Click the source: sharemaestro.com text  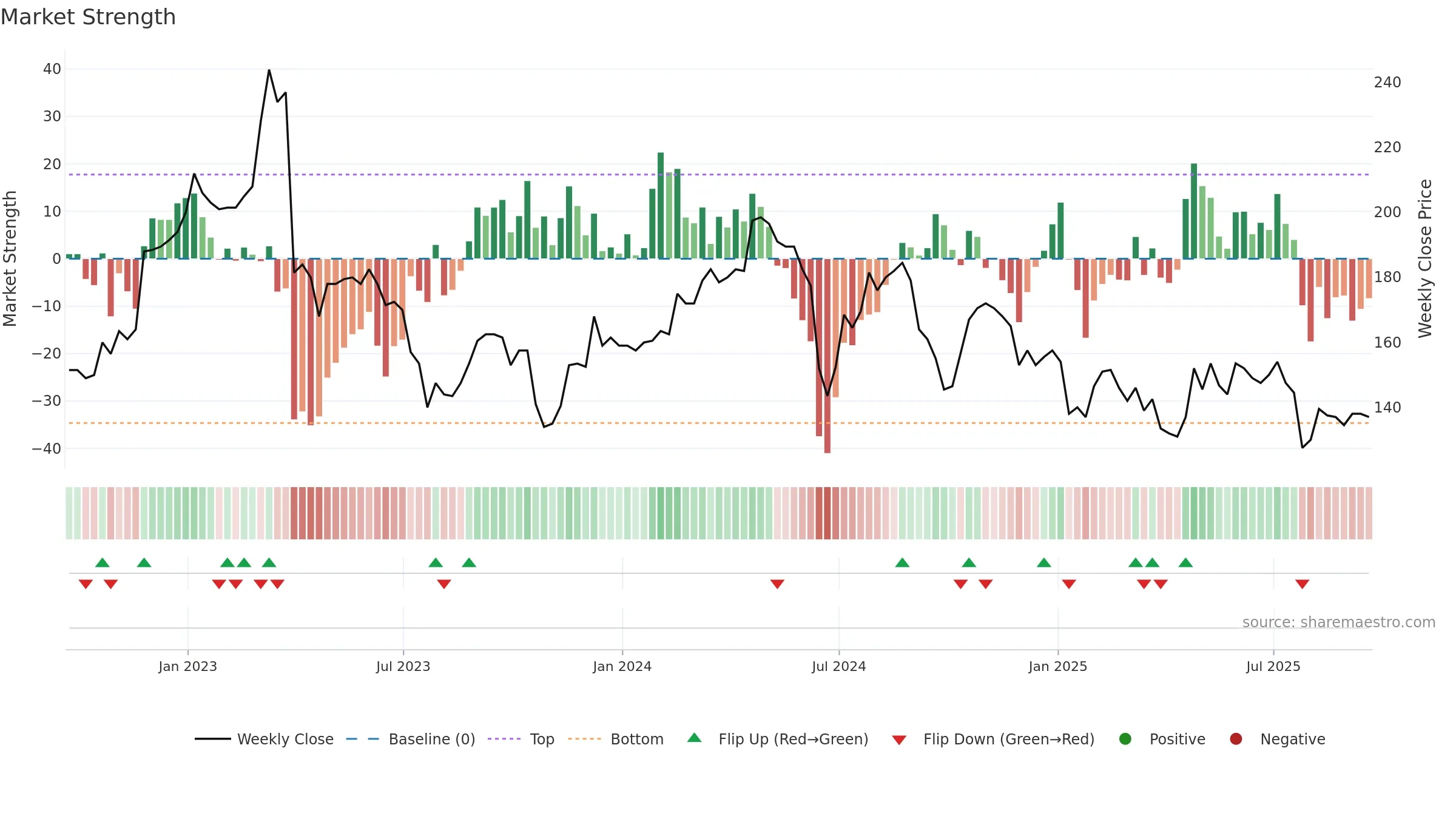(x=1338, y=622)
